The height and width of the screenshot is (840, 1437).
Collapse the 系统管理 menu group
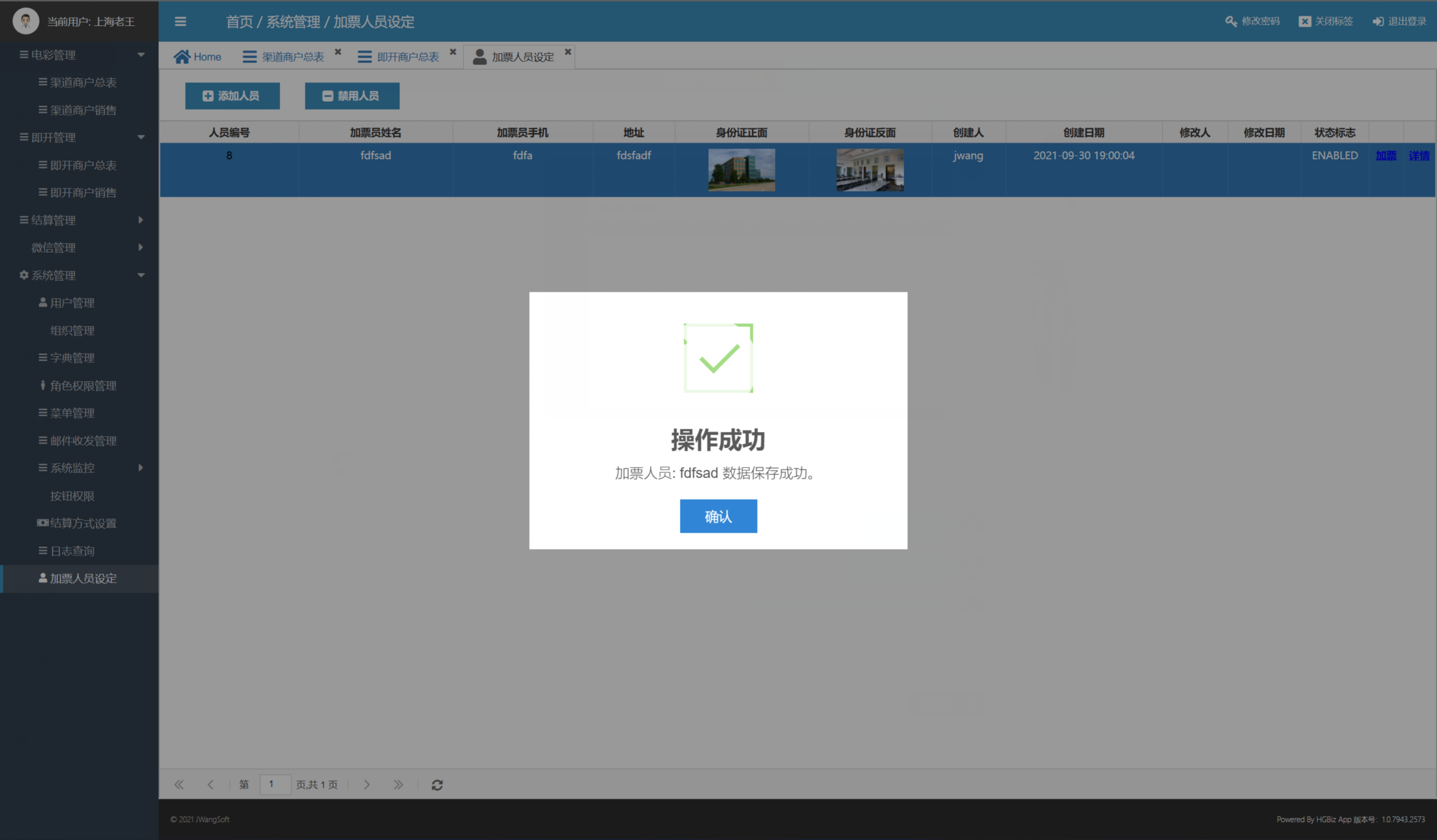(x=80, y=275)
